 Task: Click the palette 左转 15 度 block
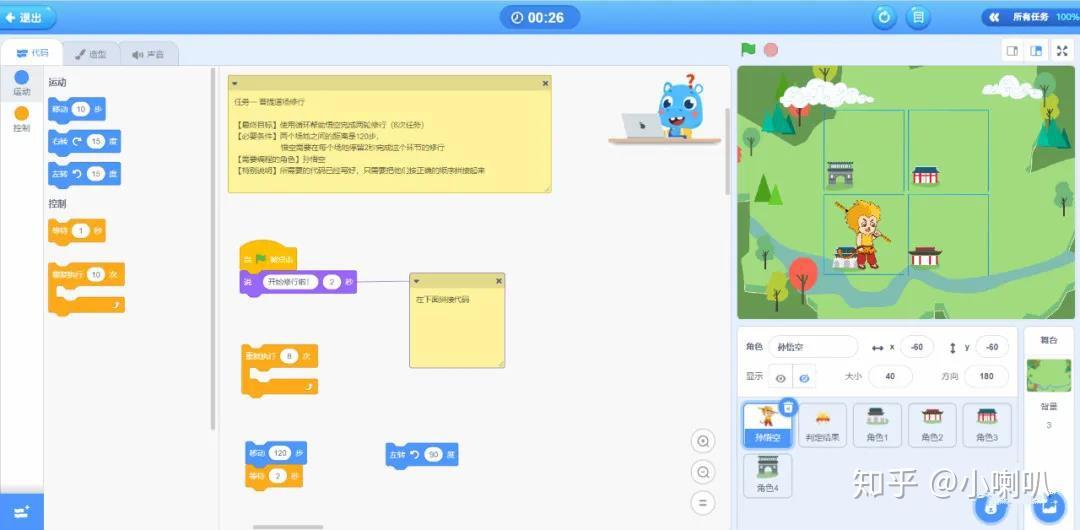pos(85,174)
